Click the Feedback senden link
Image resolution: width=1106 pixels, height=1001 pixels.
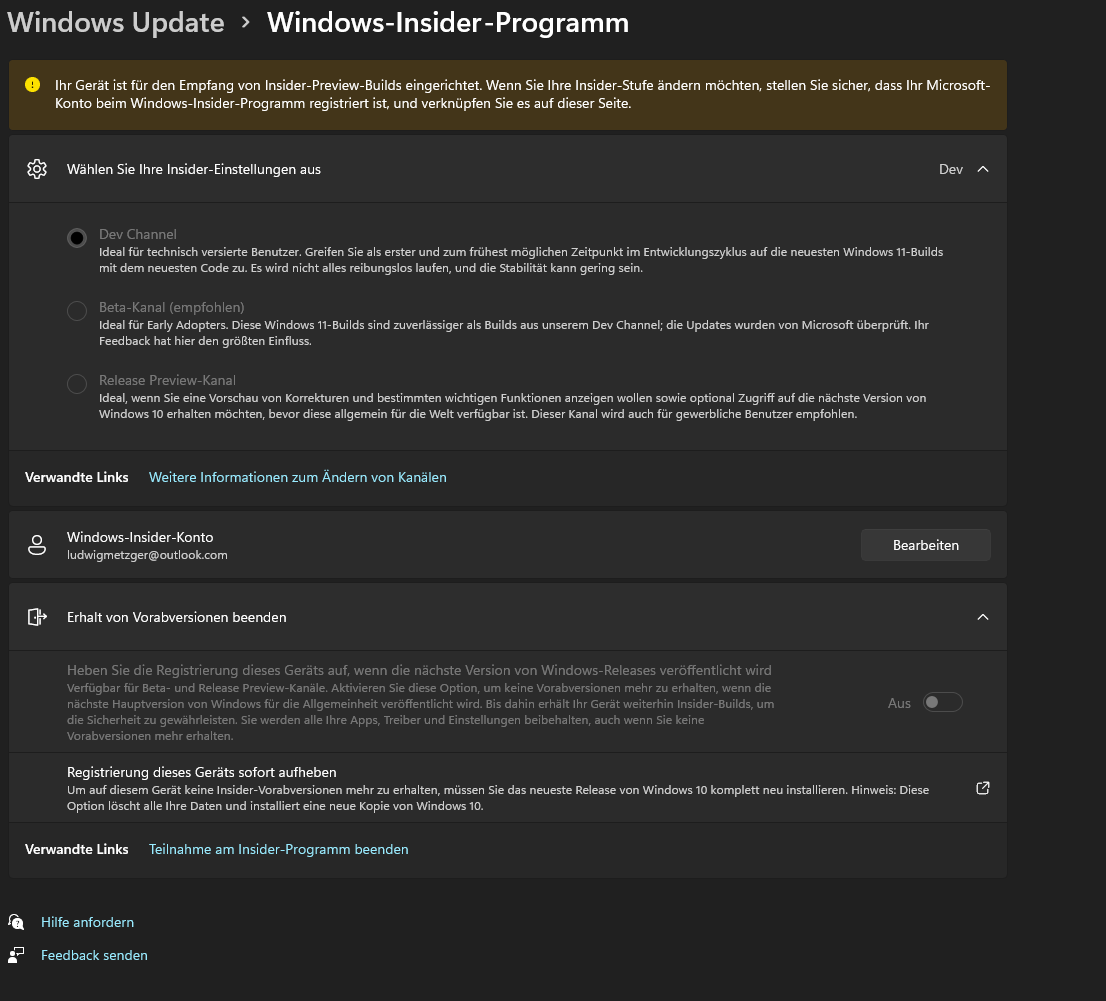click(95, 955)
